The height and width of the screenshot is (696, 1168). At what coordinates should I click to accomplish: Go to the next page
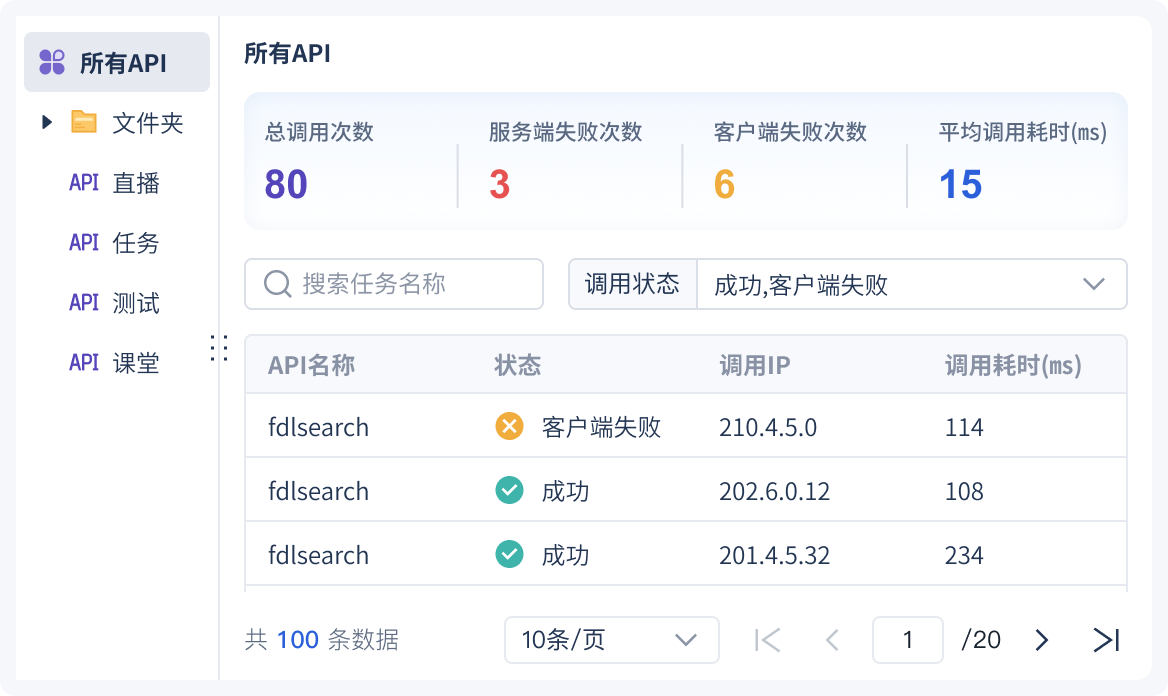[1042, 640]
